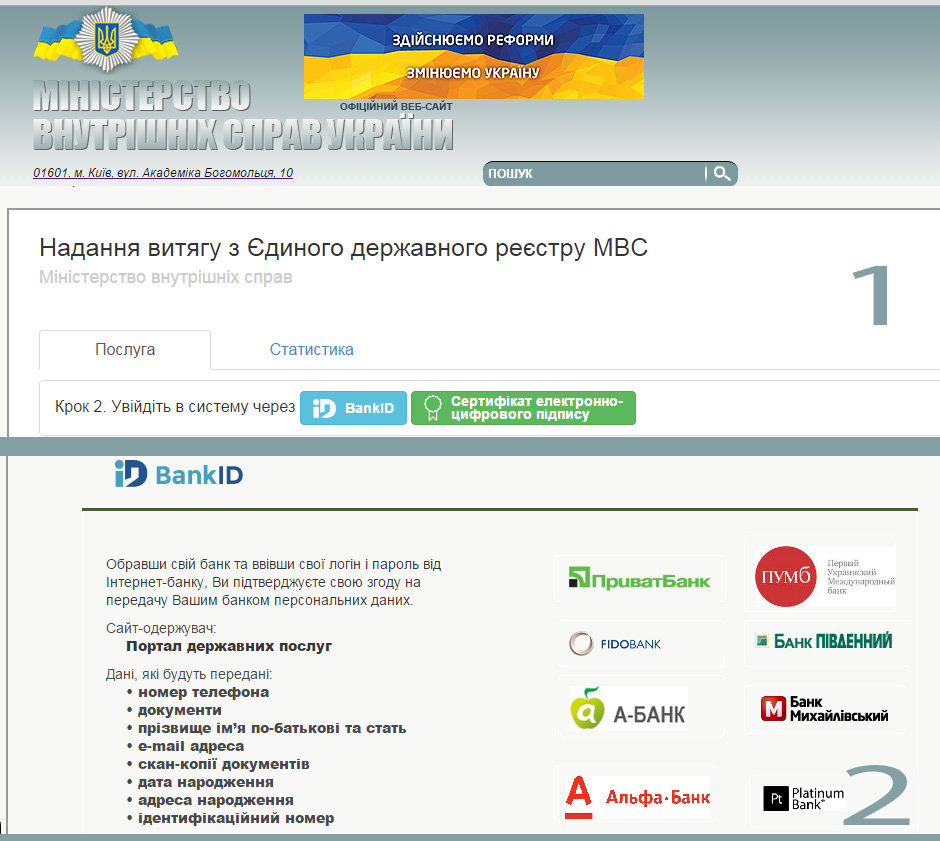Click the Міністерство внутрішніх справ України title
The height and width of the screenshot is (841, 940).
pos(243,116)
